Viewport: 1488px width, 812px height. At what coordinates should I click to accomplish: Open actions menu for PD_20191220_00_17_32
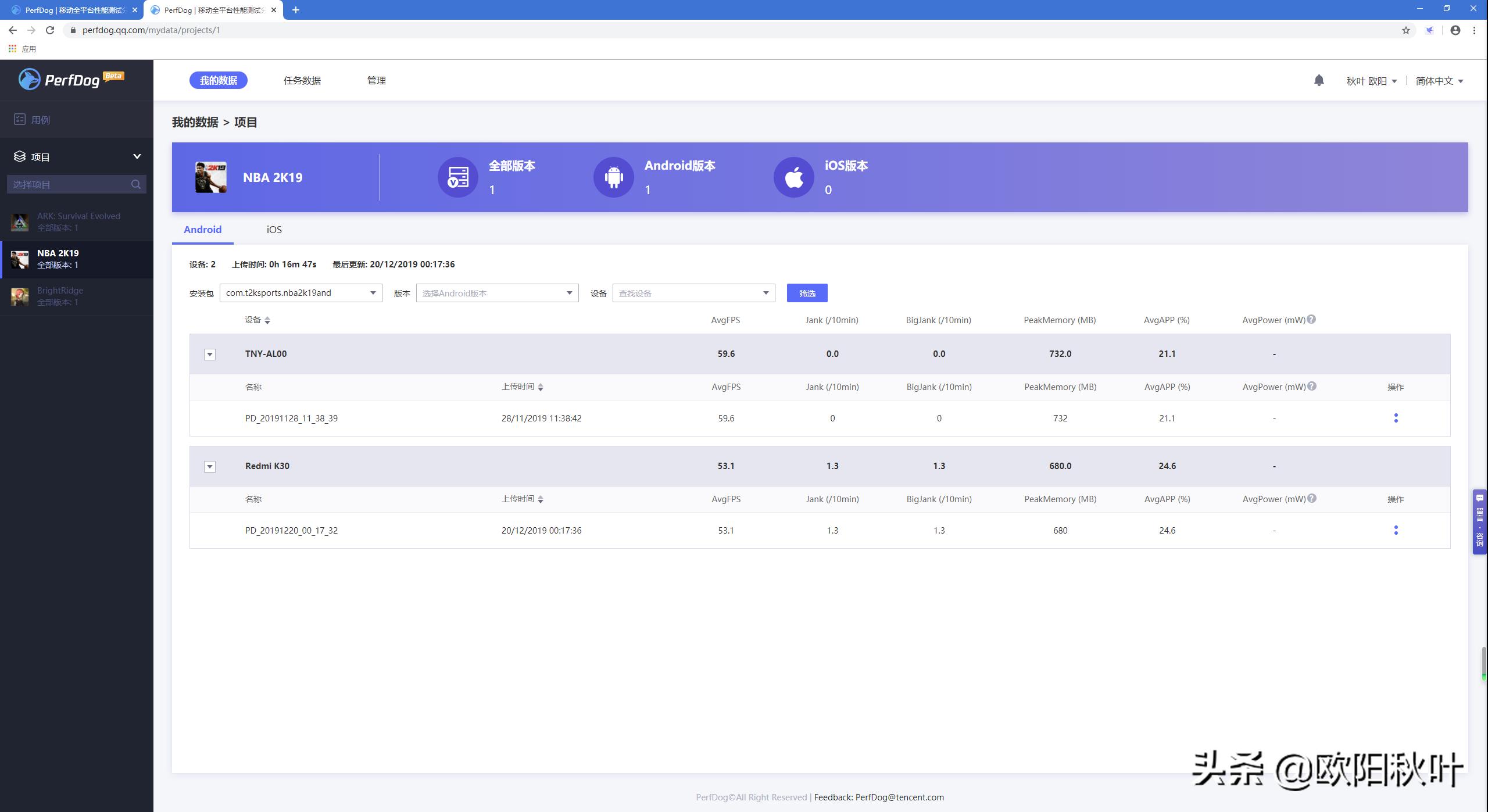click(x=1396, y=530)
